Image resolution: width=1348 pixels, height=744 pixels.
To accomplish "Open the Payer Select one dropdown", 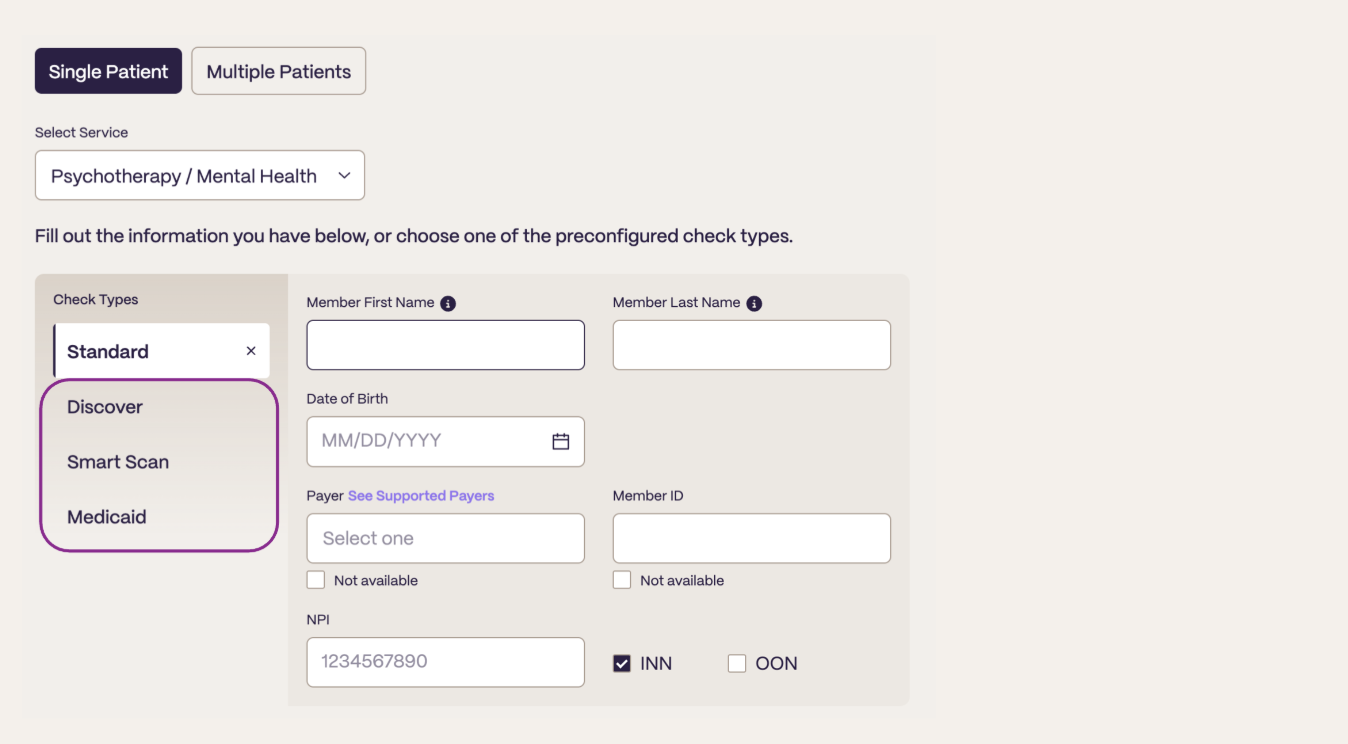I will click(446, 538).
